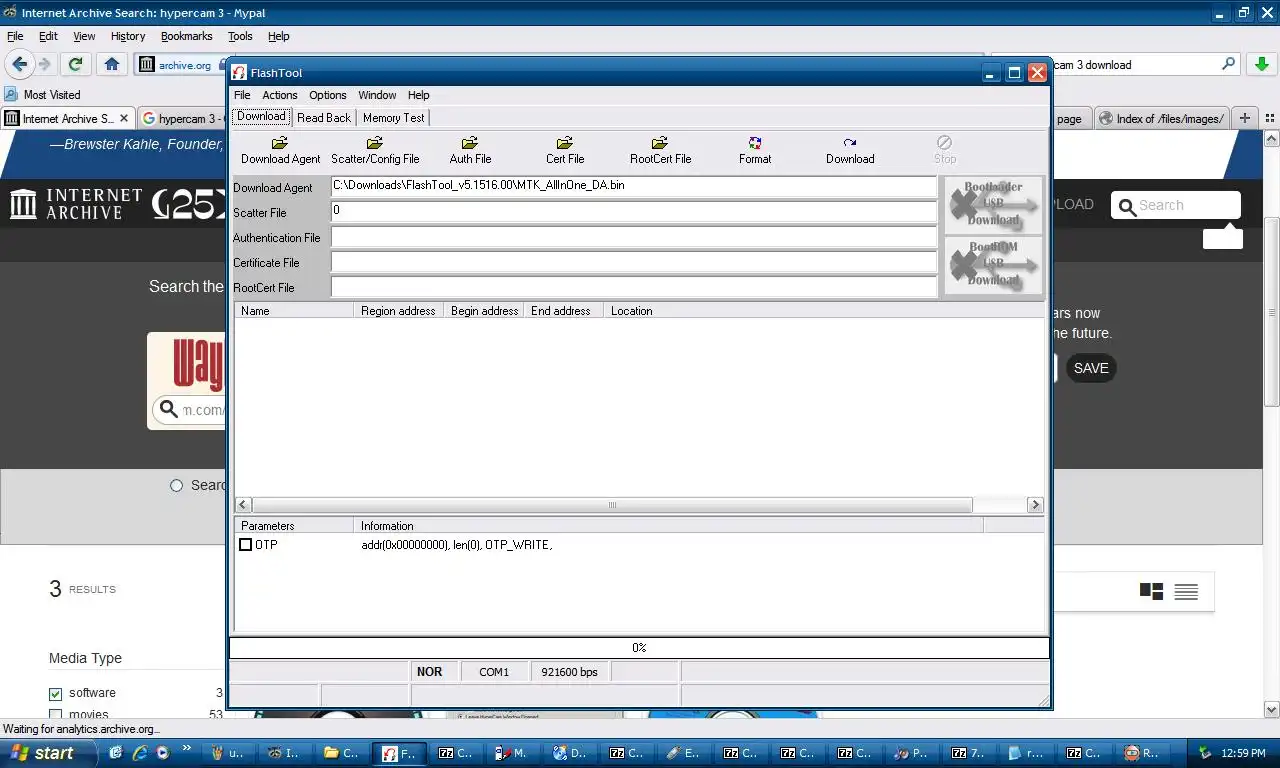Switch to grid view on Archive results
Image resolution: width=1280 pixels, height=768 pixels.
pos(1151,592)
